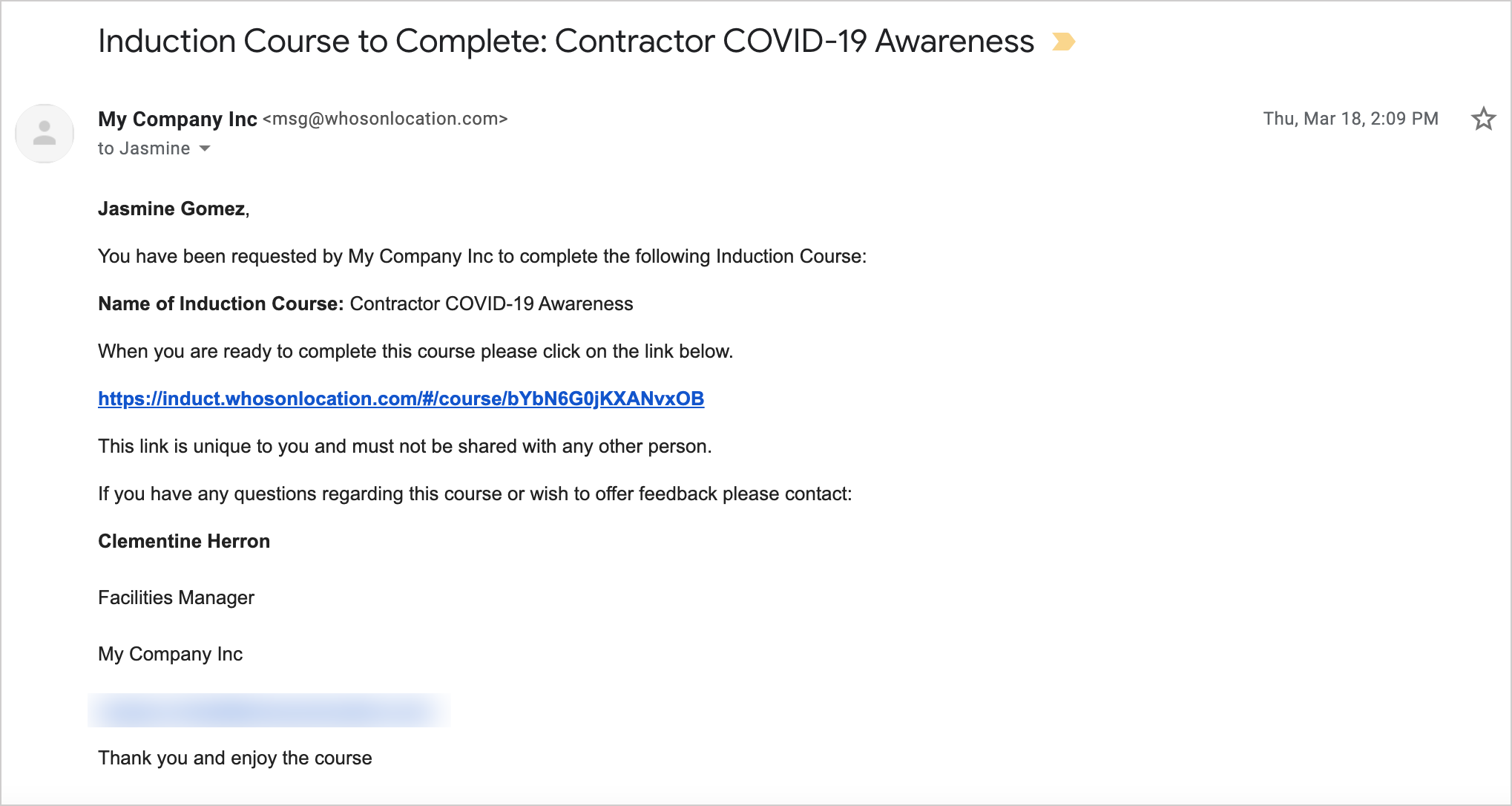Click My Company Inc in signature
Screen dimensions: 1512x806
171,654
